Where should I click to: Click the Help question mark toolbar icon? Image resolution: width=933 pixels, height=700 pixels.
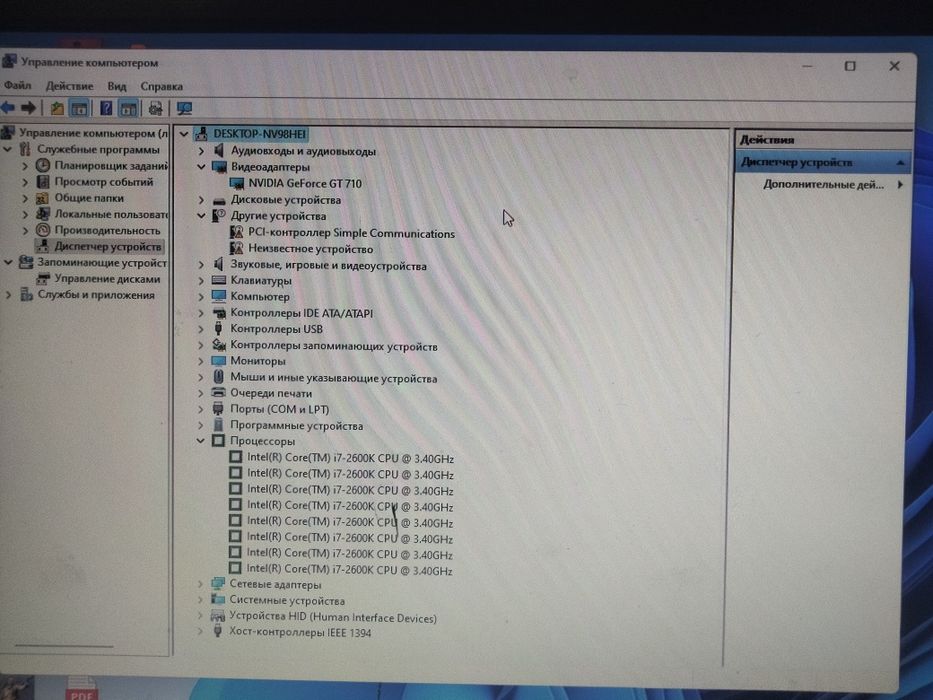pyautogui.click(x=106, y=108)
